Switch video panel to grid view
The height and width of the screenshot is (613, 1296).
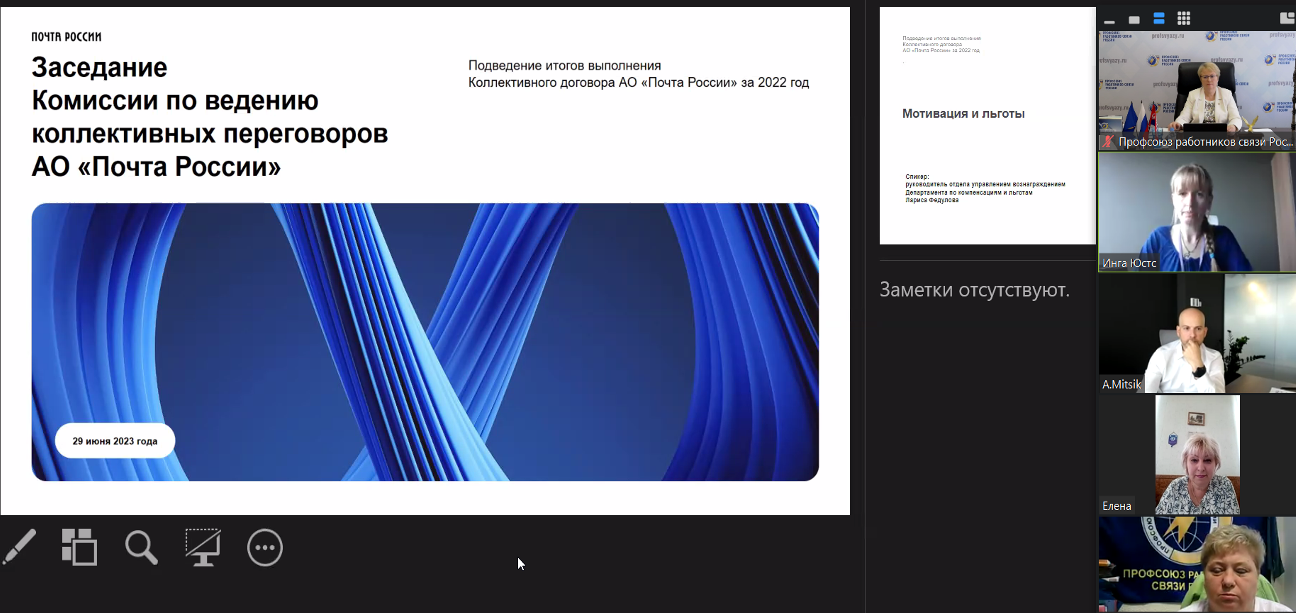[x=1184, y=19]
